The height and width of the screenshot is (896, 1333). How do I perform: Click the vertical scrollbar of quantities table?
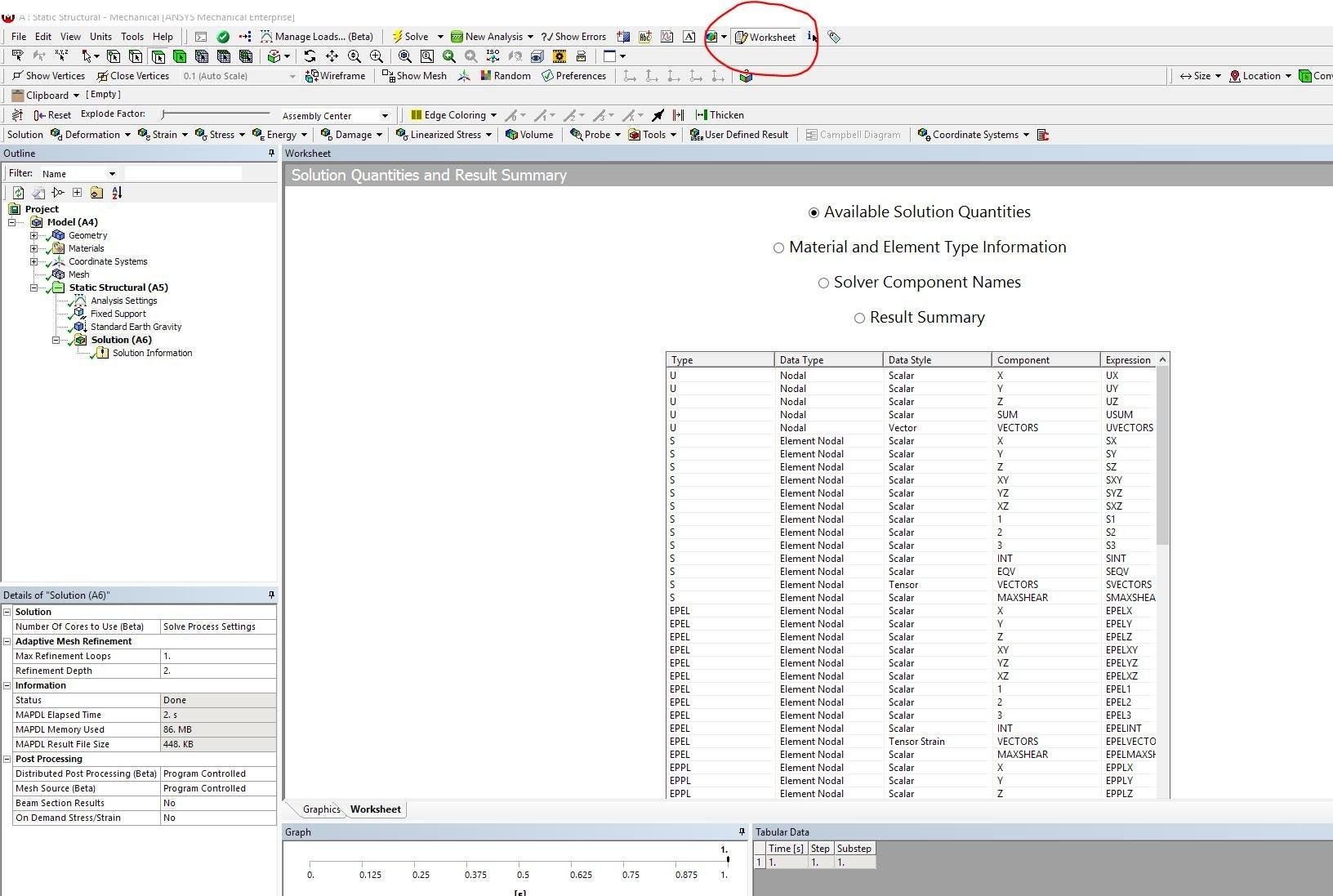pos(1162,455)
